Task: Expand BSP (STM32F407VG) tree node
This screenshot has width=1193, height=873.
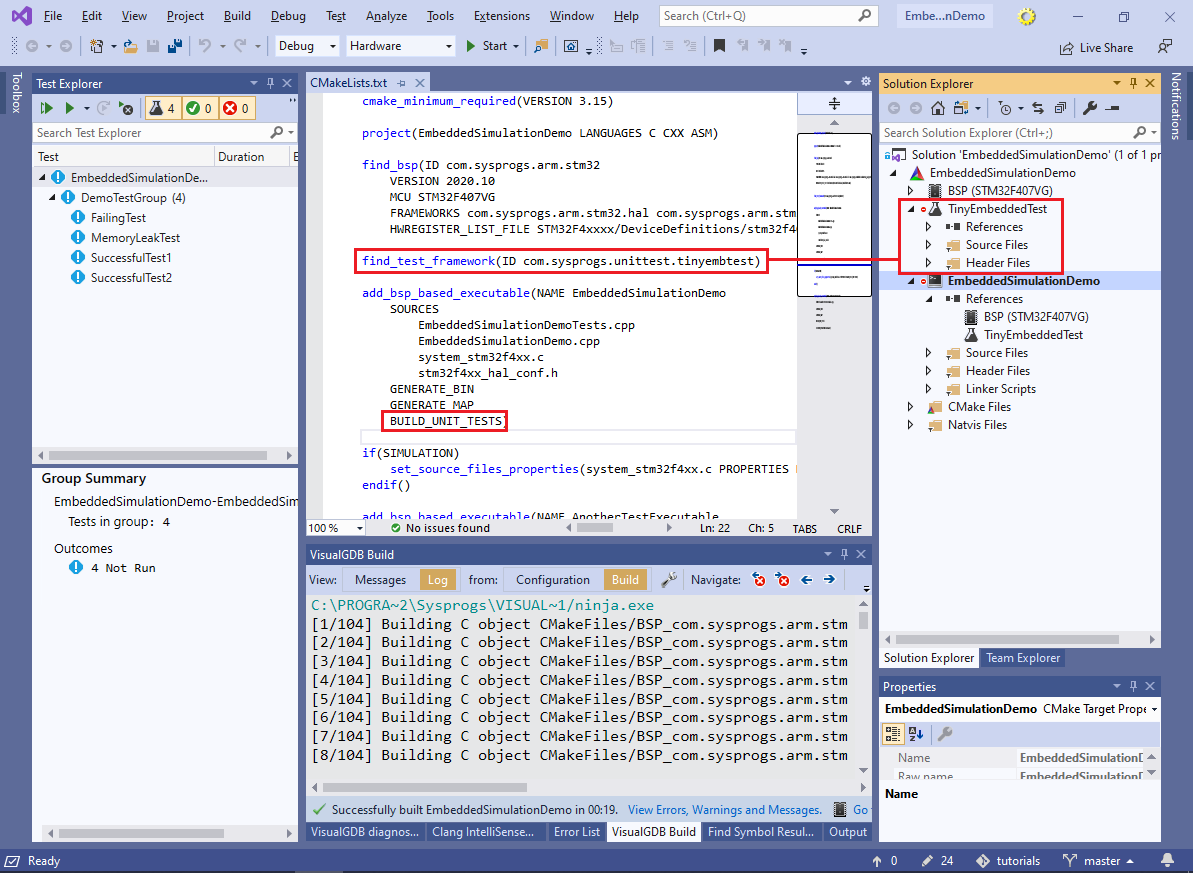Action: 911,190
